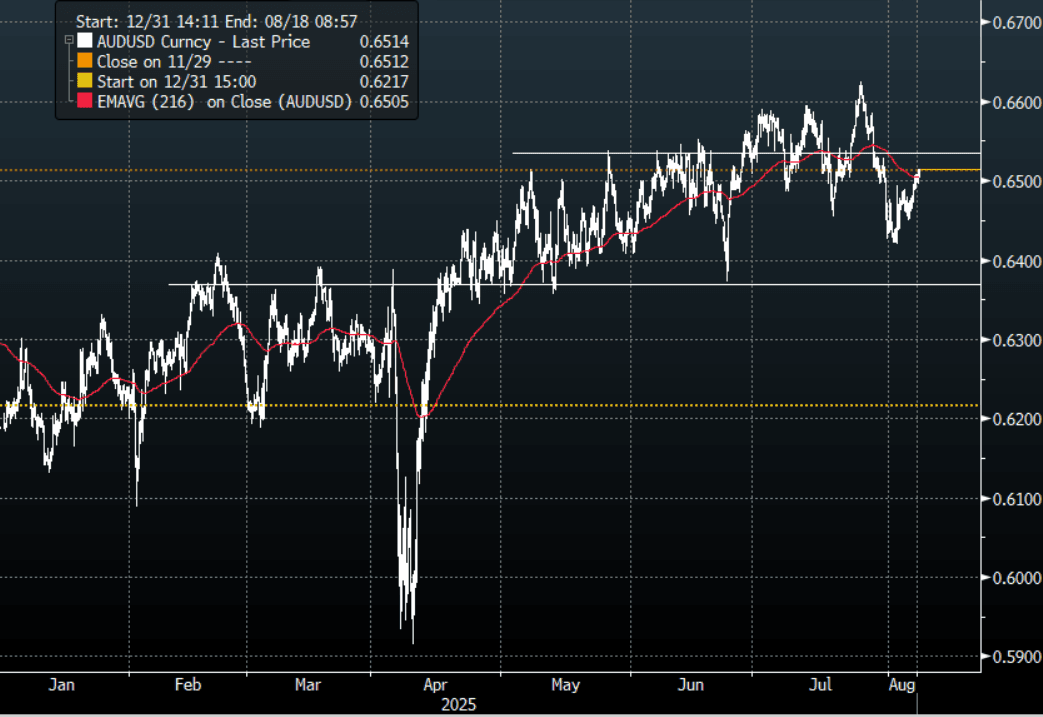Select the AUDUSD Curncy - Last Price label
Viewport: 1043px width, 717px height.
[203, 42]
